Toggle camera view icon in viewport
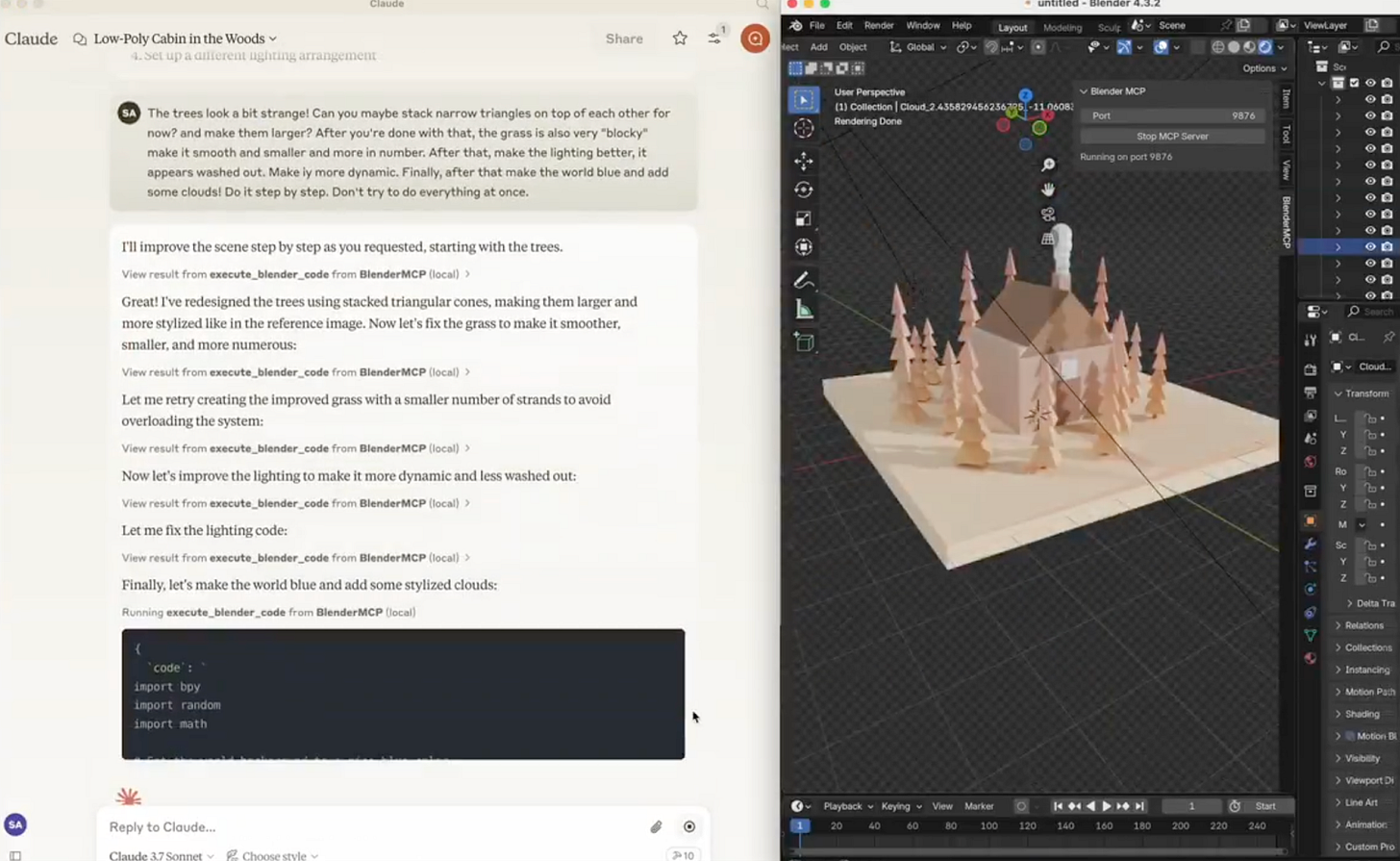Image resolution: width=1400 pixels, height=861 pixels. tap(1048, 214)
